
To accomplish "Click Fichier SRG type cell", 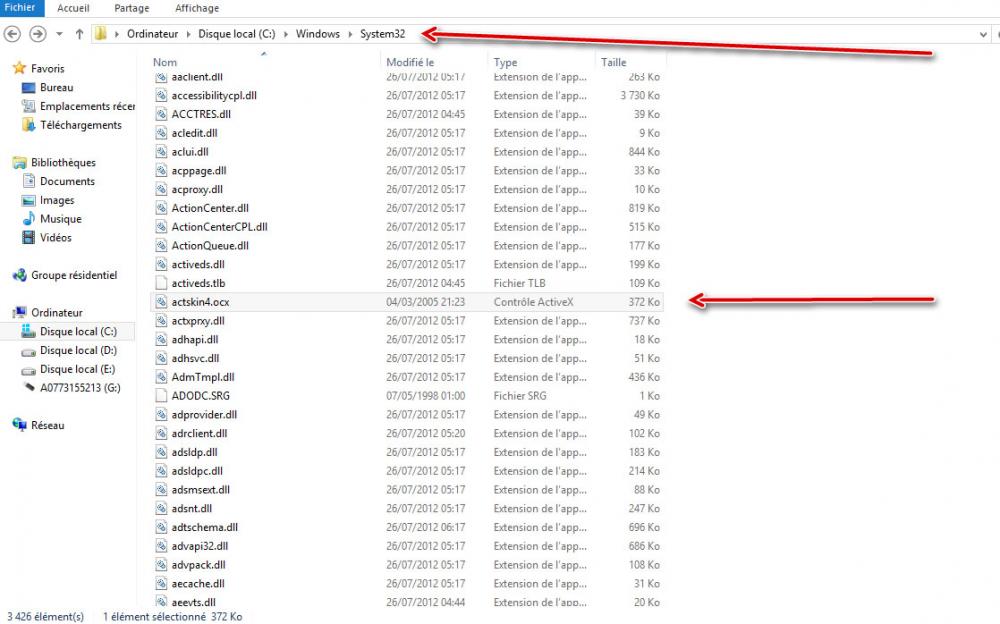I will pyautogui.click(x=520, y=396).
